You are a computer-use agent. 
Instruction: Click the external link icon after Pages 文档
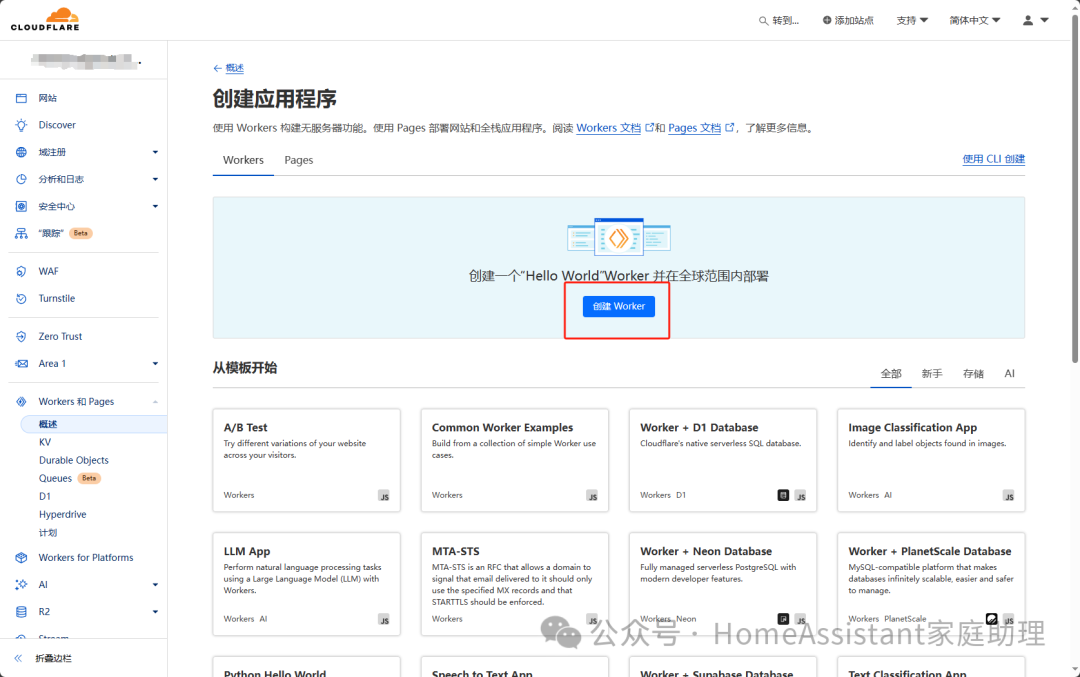pos(729,127)
